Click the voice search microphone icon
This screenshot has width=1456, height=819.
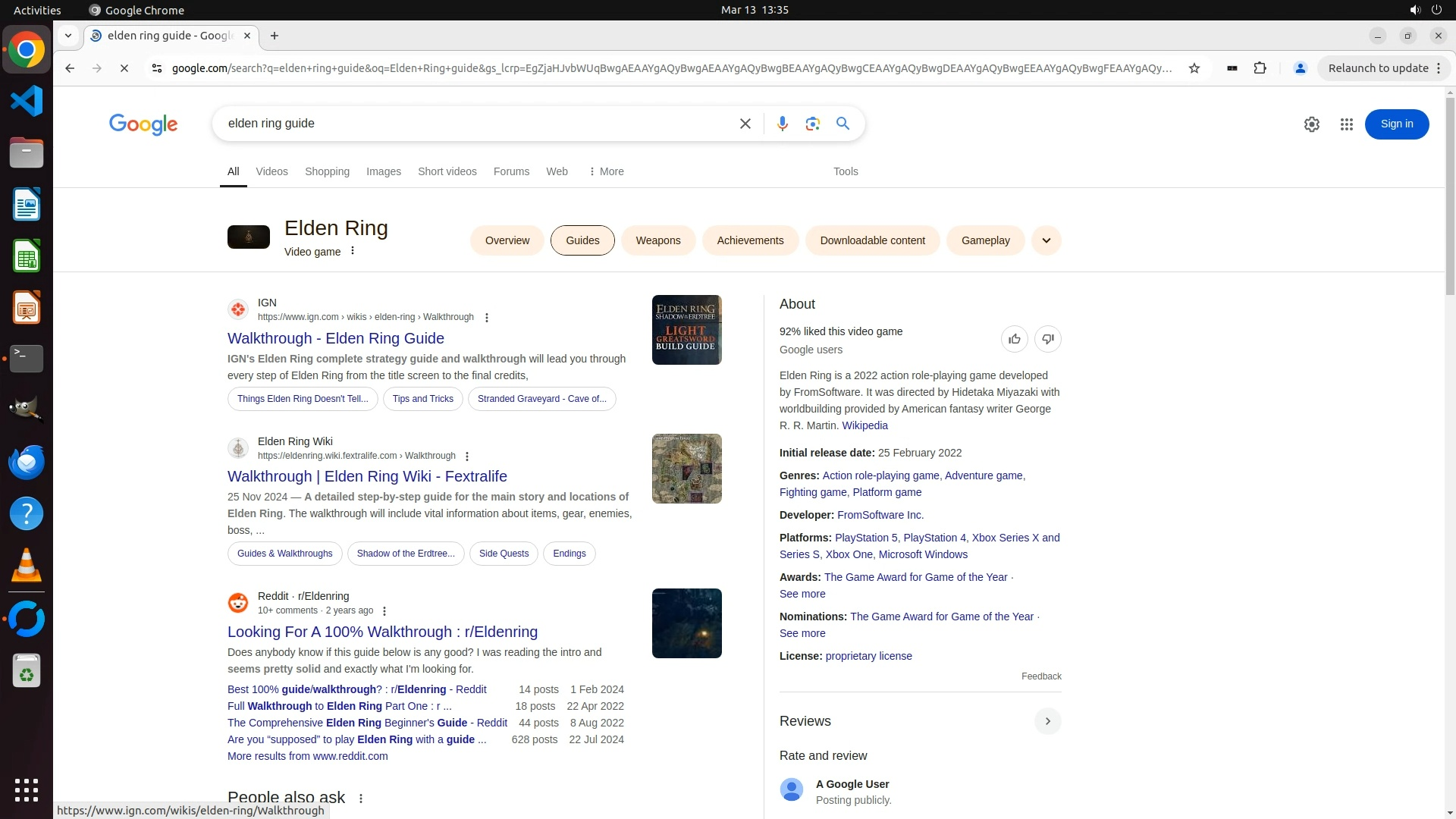click(782, 124)
